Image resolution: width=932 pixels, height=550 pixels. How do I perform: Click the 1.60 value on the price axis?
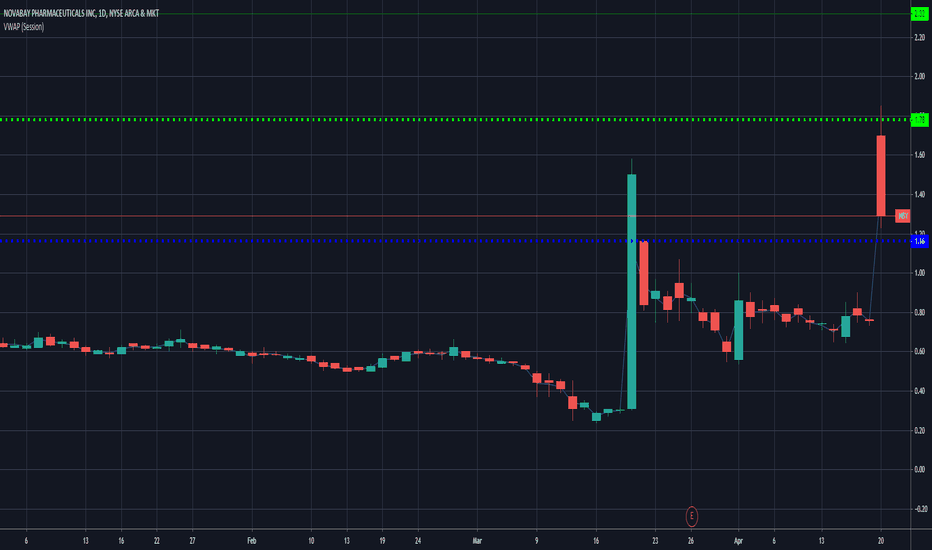click(920, 155)
